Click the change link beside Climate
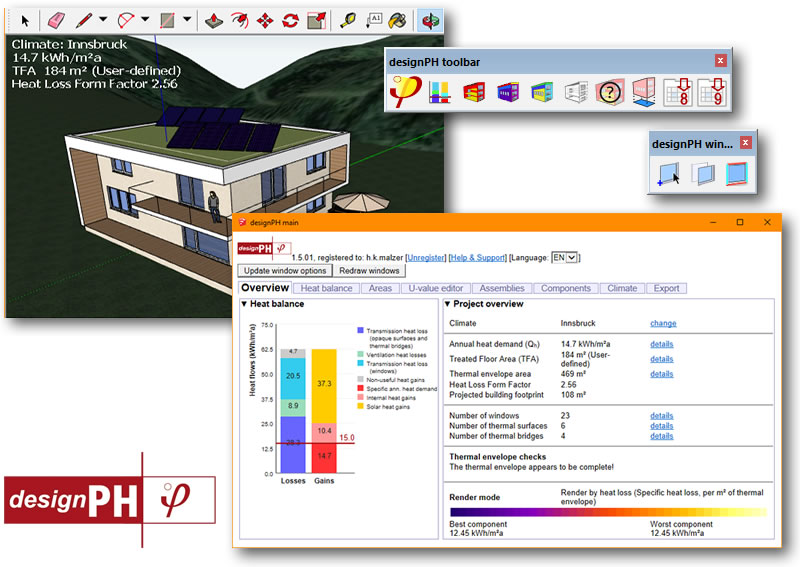This screenshot has width=800, height=567. coord(663,324)
